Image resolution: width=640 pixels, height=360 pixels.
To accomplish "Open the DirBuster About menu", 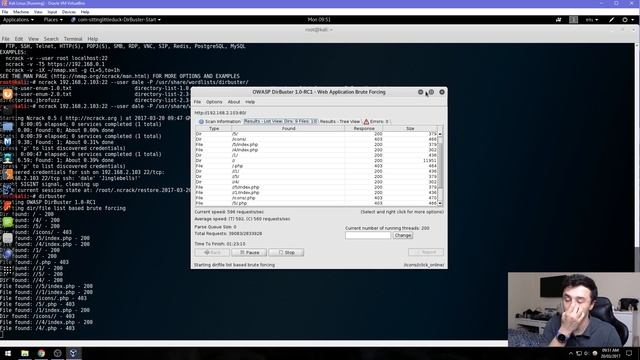I will [x=233, y=102].
